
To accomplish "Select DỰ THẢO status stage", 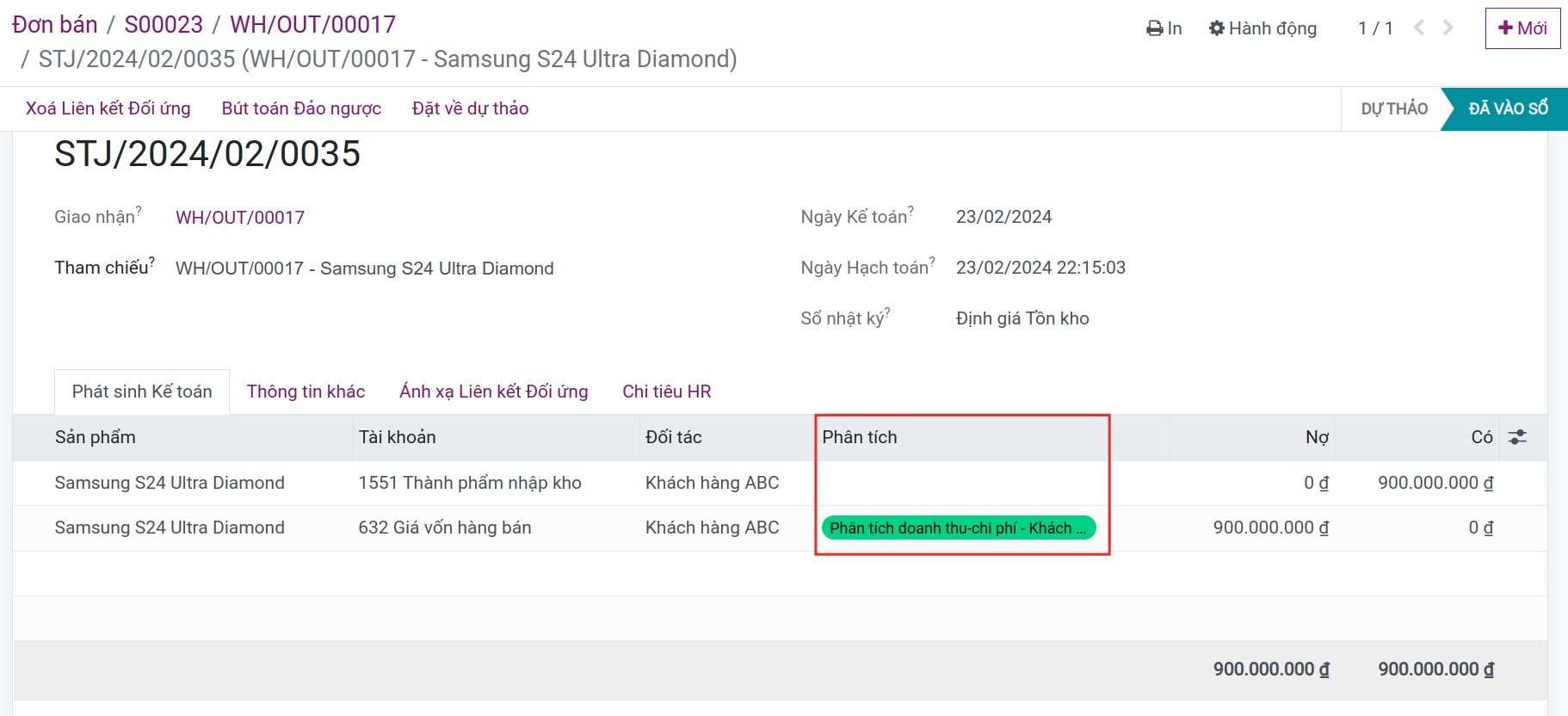I will point(1393,108).
